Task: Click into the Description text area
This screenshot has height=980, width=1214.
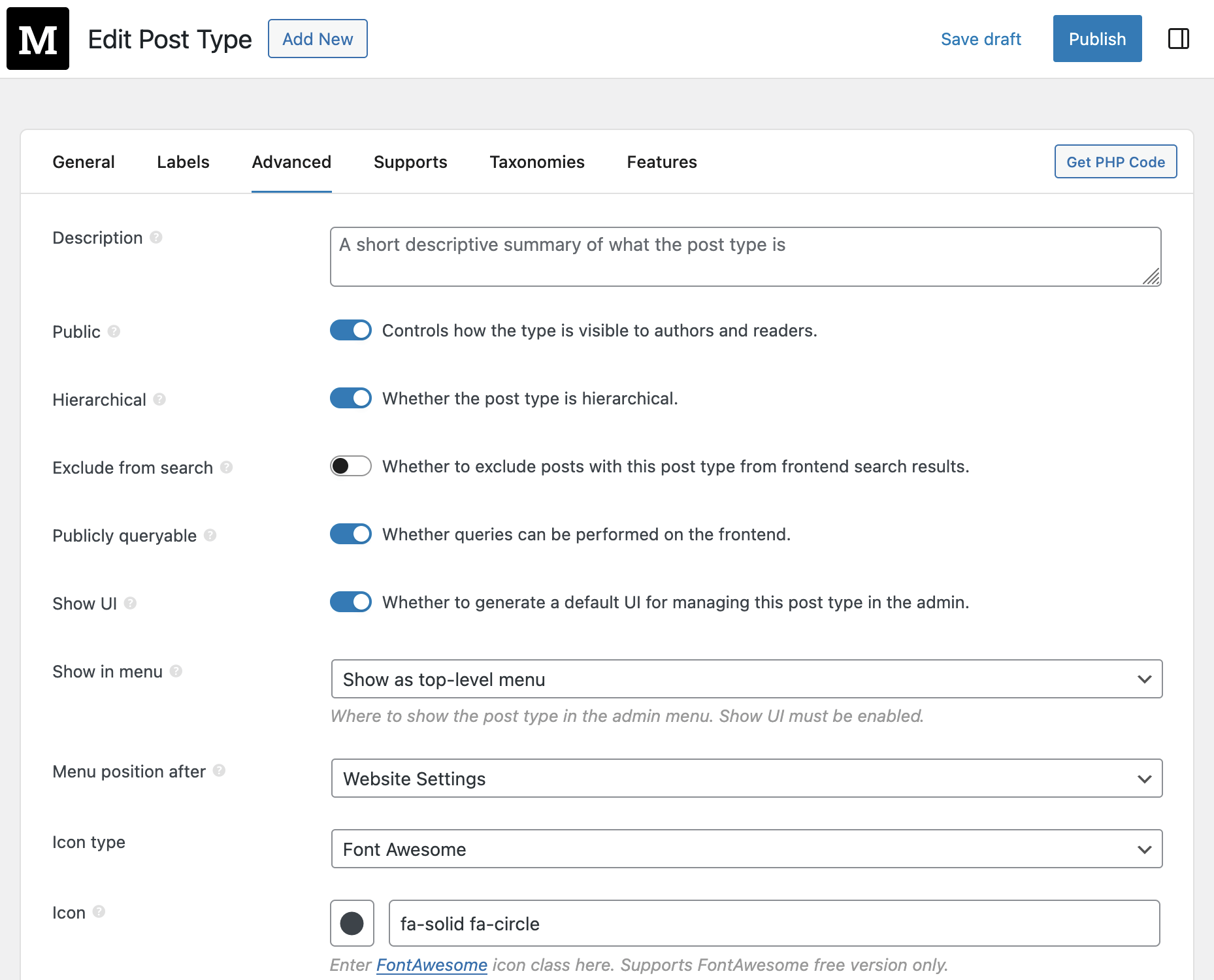Action: (x=745, y=257)
